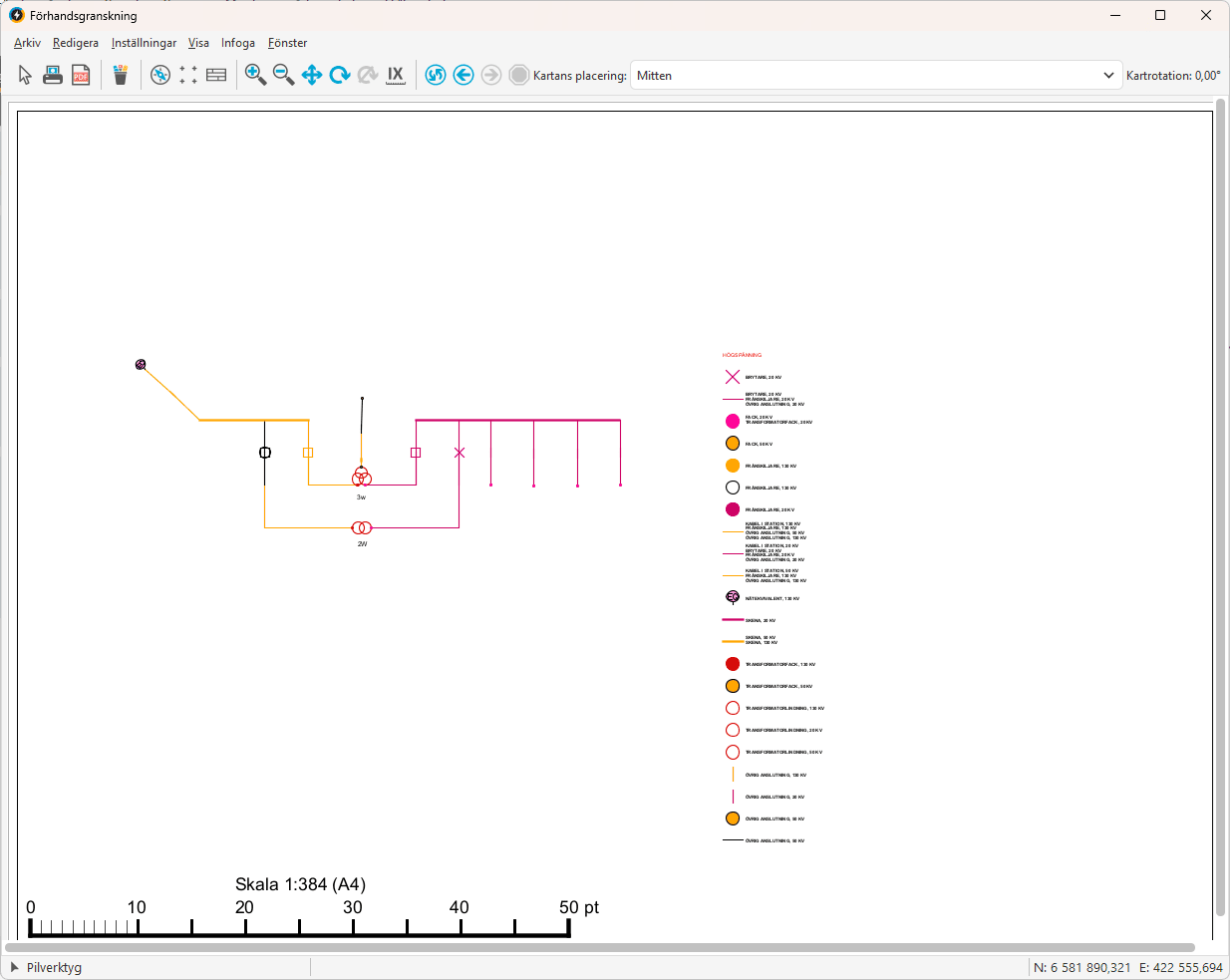The image size is (1230, 980).
Task: Click the compass north arrow icon
Action: [x=160, y=75]
